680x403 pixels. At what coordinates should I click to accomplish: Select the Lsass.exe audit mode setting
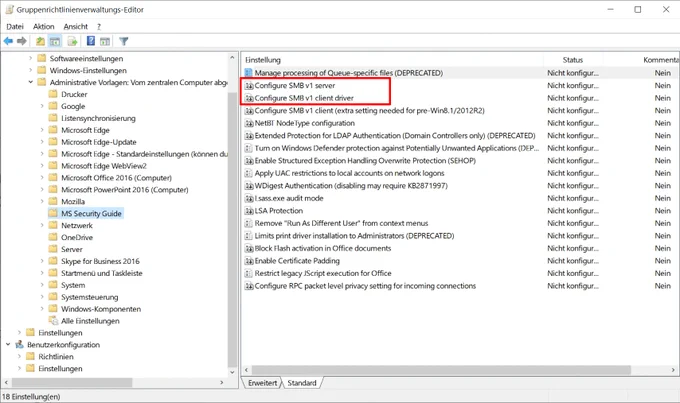289,198
